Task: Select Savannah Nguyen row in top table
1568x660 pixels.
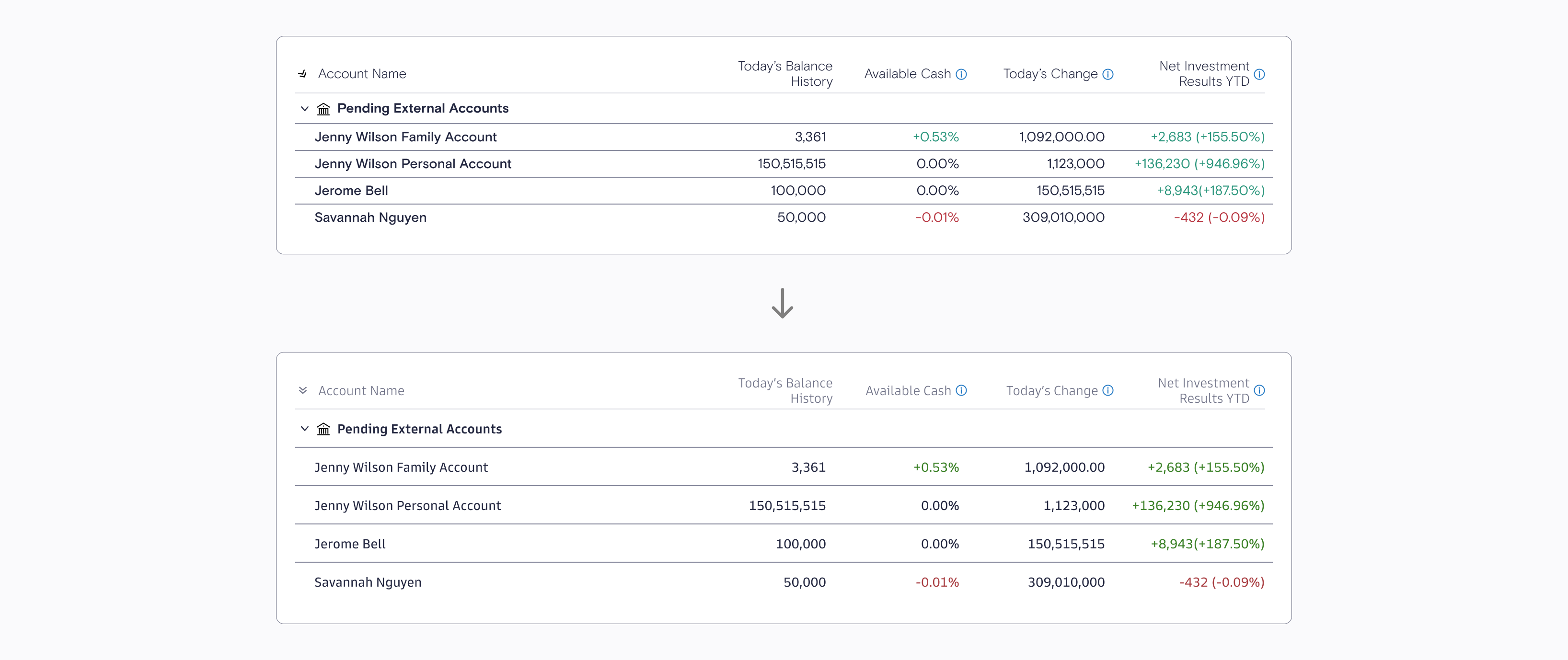Action: 784,218
